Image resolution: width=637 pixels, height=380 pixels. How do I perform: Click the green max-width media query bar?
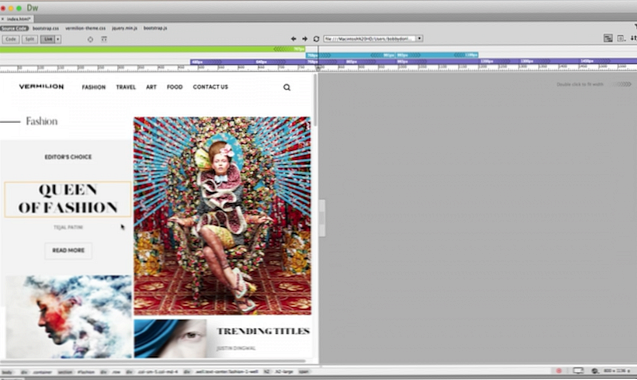click(152, 49)
